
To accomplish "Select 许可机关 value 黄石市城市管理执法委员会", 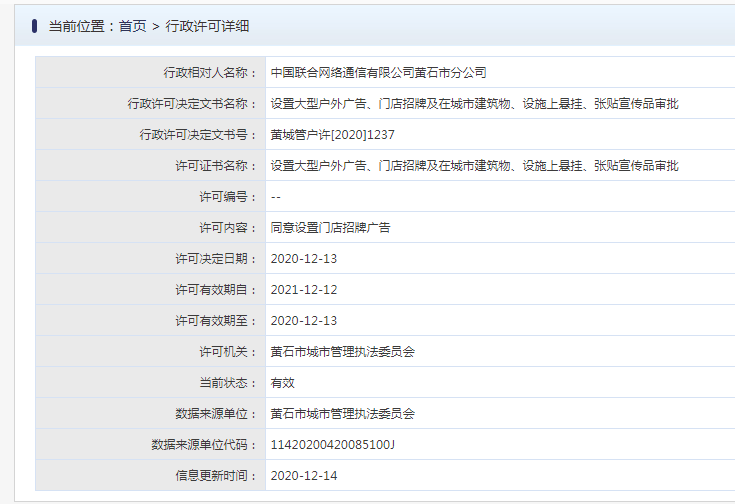I will (343, 352).
